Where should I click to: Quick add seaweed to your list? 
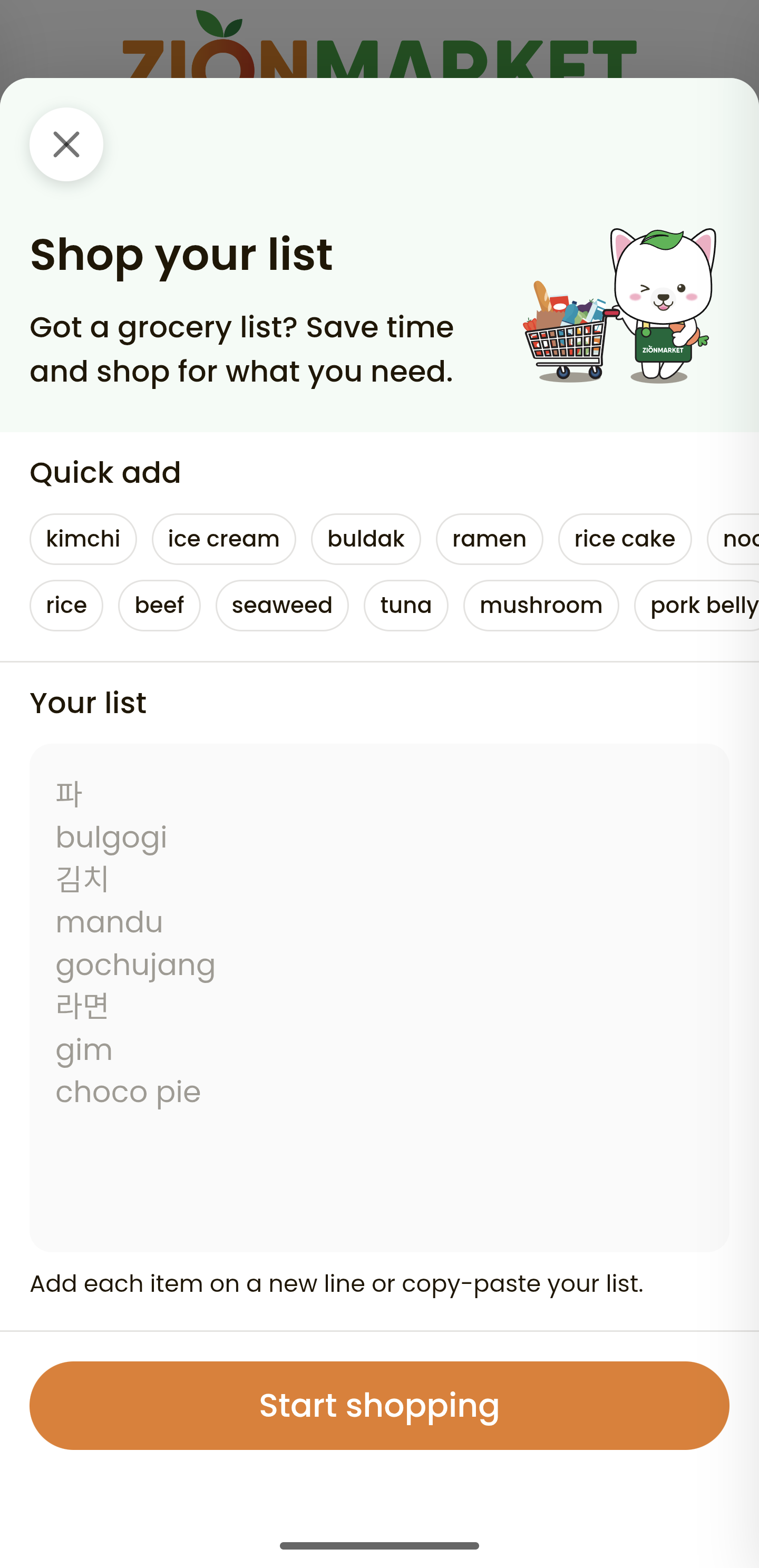click(x=281, y=605)
